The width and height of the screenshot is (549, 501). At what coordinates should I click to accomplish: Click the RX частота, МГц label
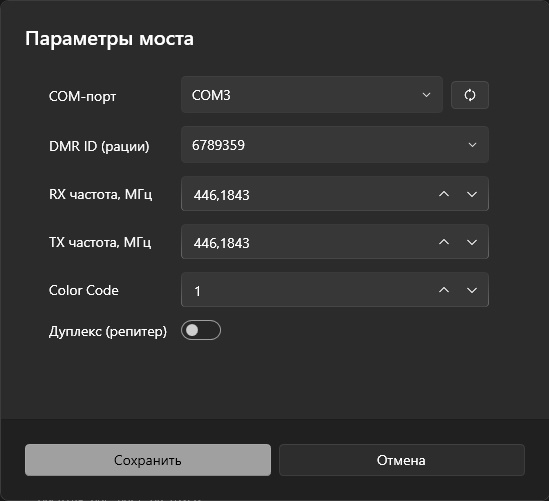[100, 194]
